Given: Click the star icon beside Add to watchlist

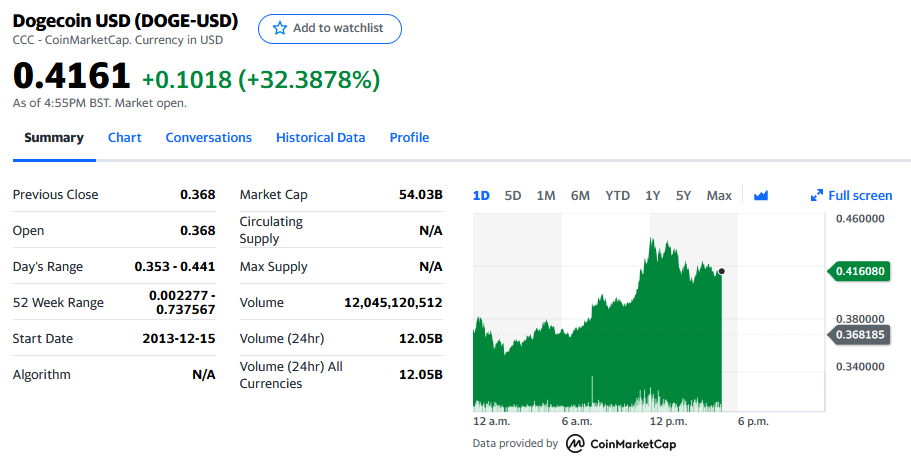Looking at the screenshot, I should (279, 28).
